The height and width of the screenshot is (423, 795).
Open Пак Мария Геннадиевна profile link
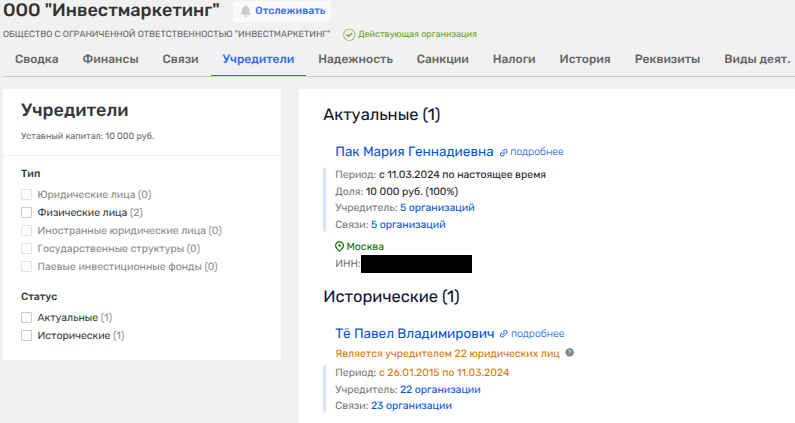(x=414, y=152)
